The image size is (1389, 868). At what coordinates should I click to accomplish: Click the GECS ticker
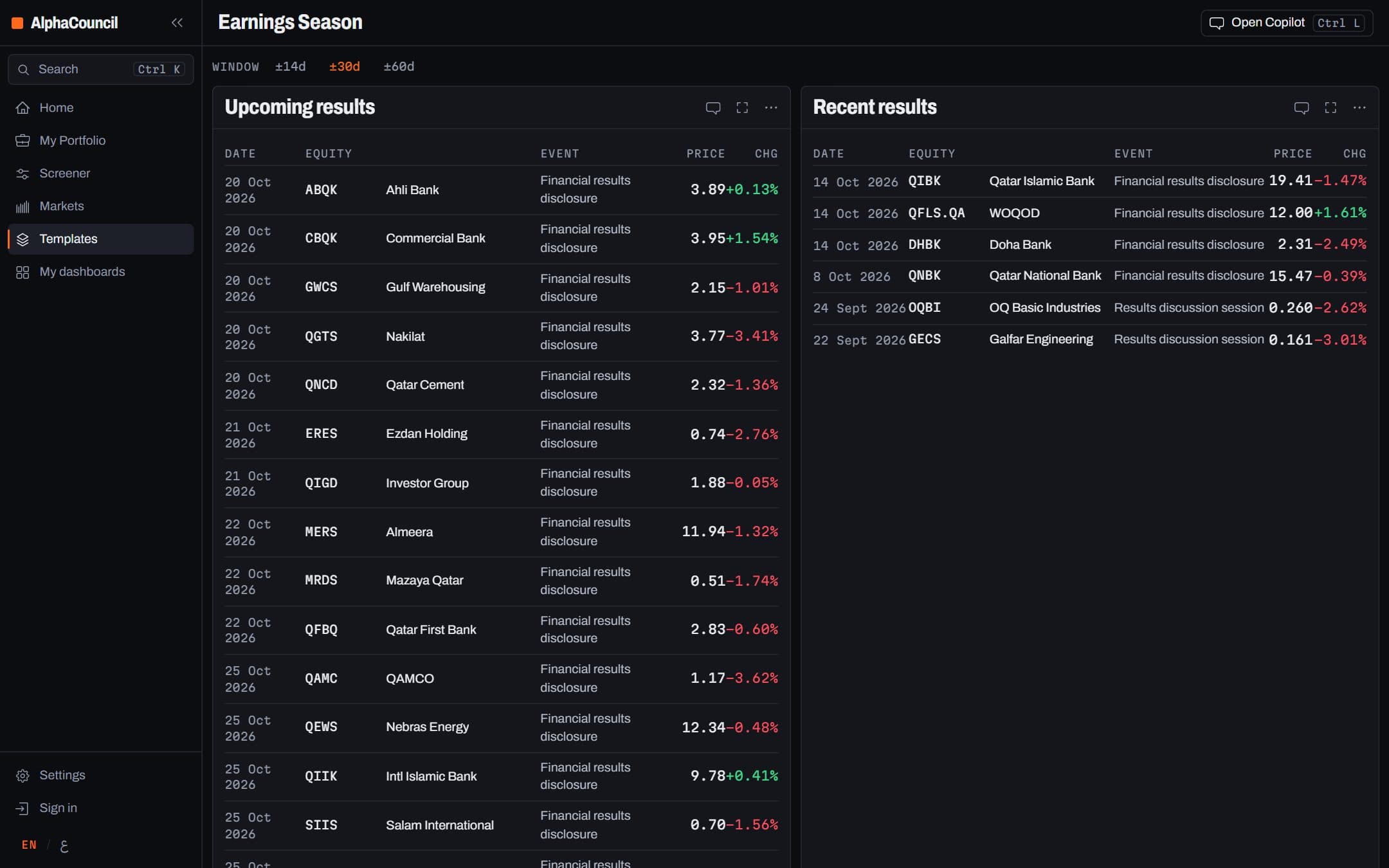[x=924, y=339]
